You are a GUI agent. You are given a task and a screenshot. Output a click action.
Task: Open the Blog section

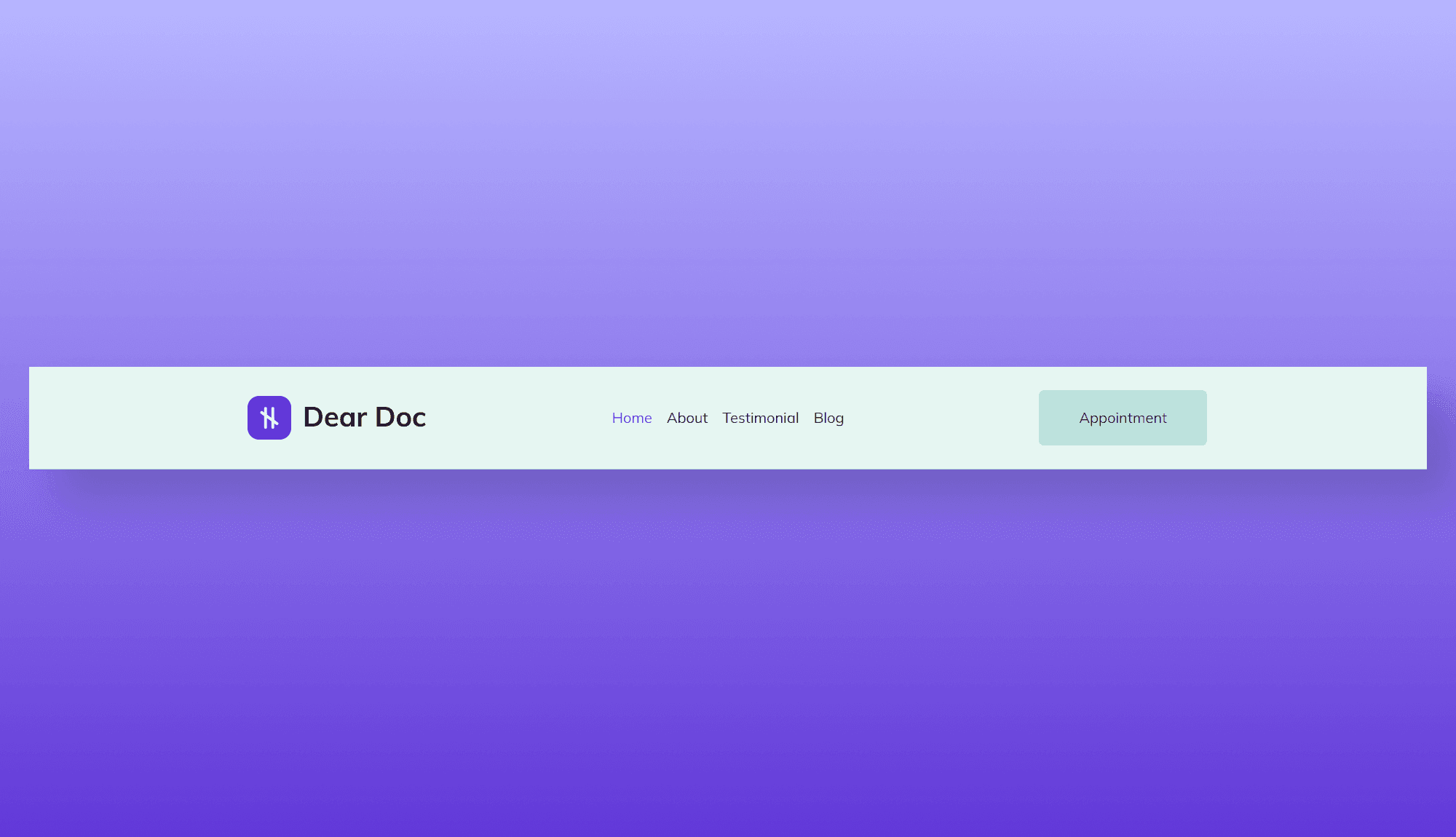click(x=828, y=418)
